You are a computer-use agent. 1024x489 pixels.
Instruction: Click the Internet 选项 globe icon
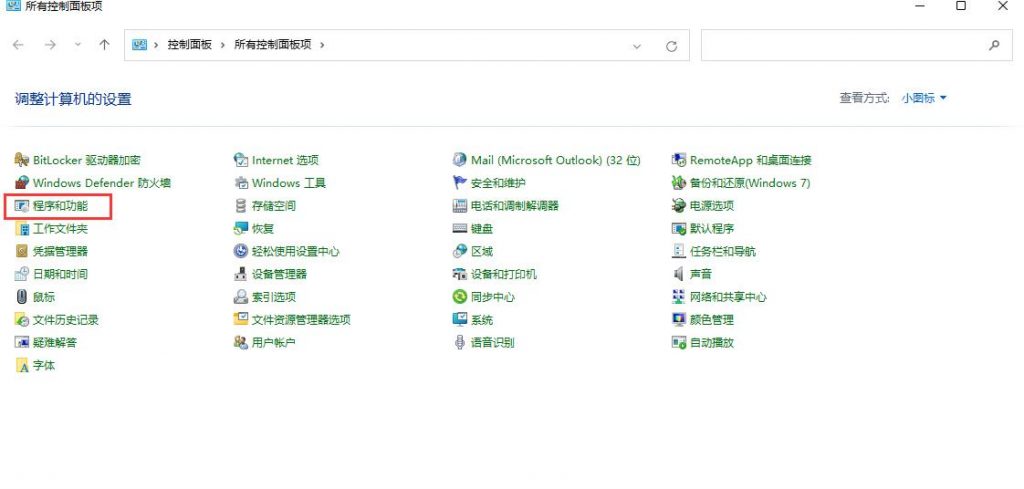(x=240, y=160)
